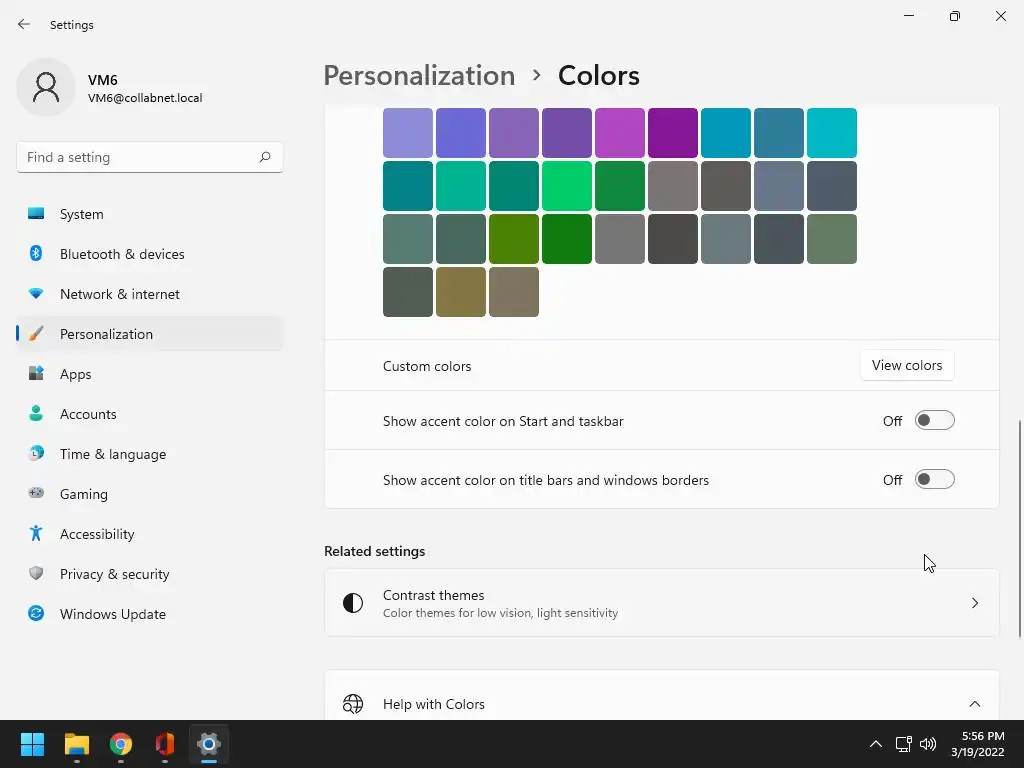Open the Network & internet category
The image size is (1024, 768).
(150, 294)
